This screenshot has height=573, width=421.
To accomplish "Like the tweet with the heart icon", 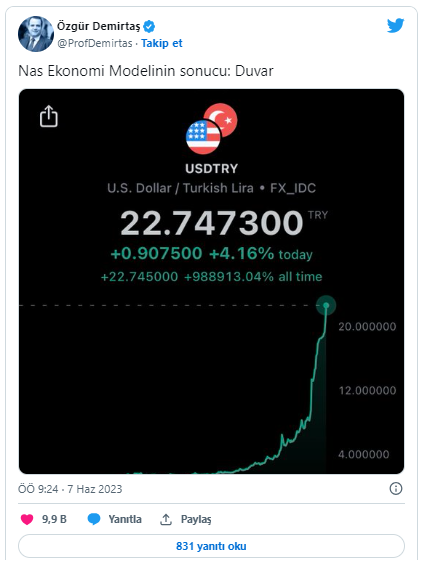I will pos(27,519).
